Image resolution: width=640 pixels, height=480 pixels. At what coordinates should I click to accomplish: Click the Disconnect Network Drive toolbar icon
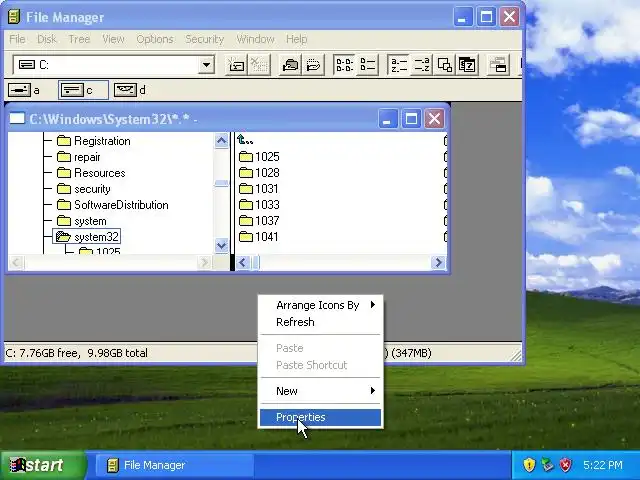pyautogui.click(x=259, y=65)
